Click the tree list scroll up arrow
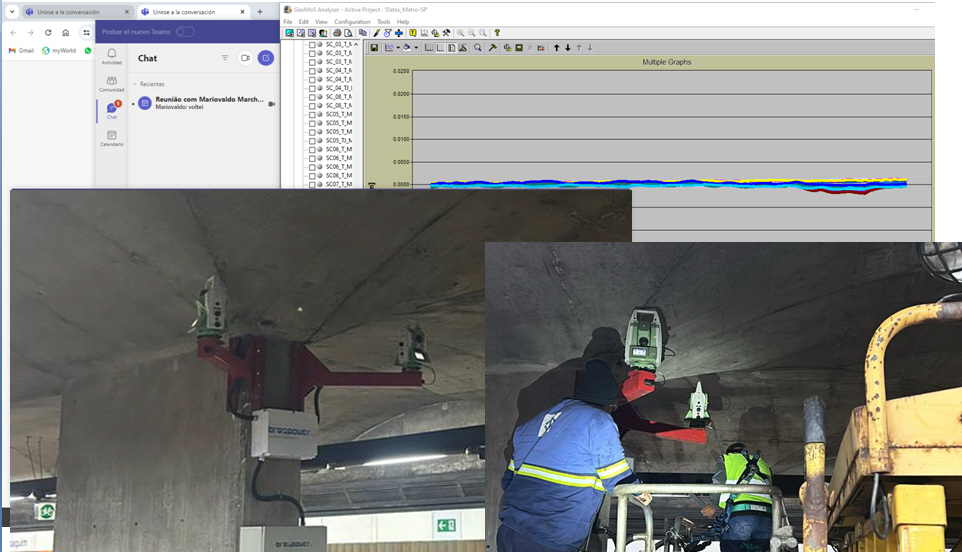This screenshot has height=552, width=962. [x=356, y=45]
